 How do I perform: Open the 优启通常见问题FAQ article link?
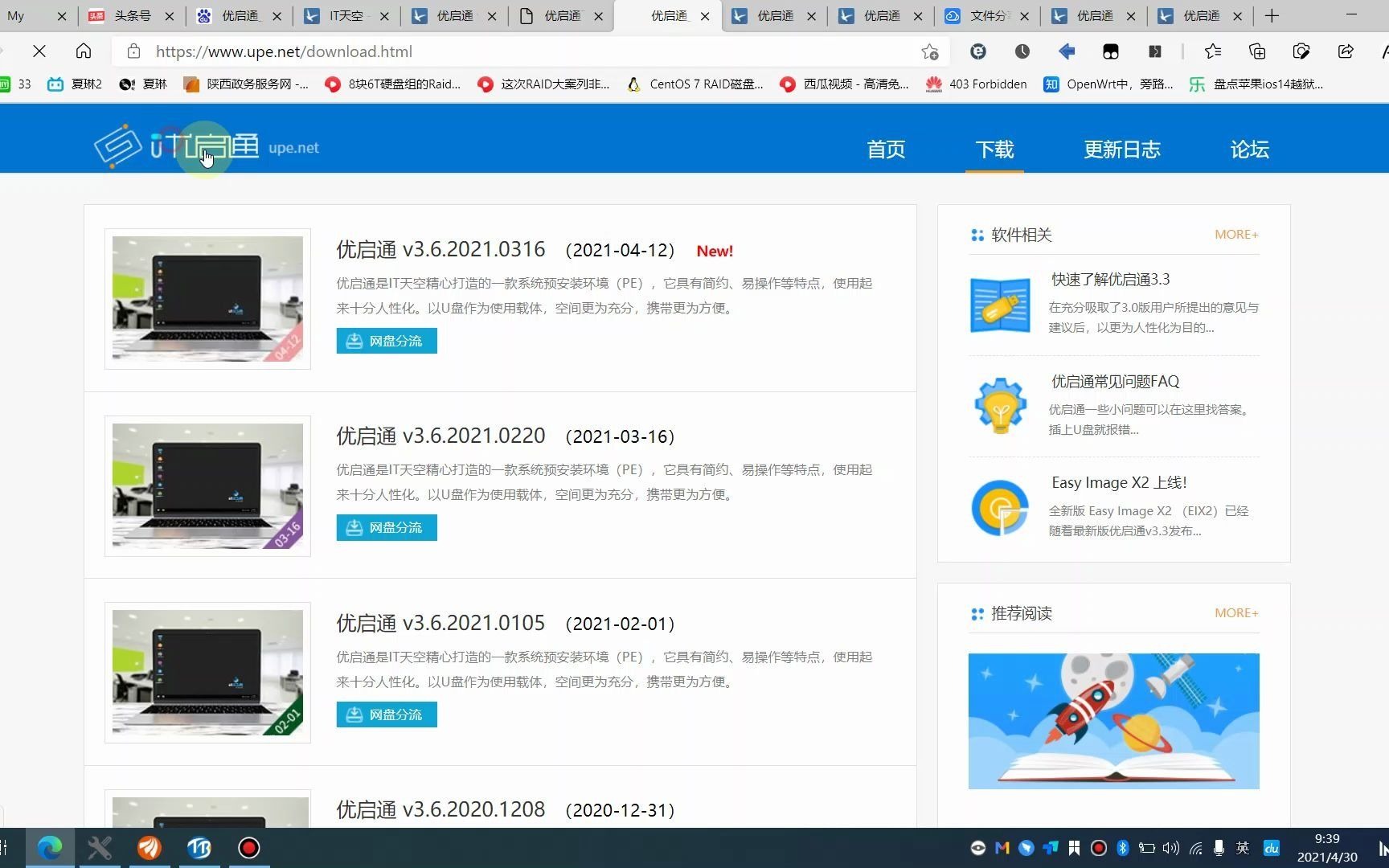tap(1115, 382)
